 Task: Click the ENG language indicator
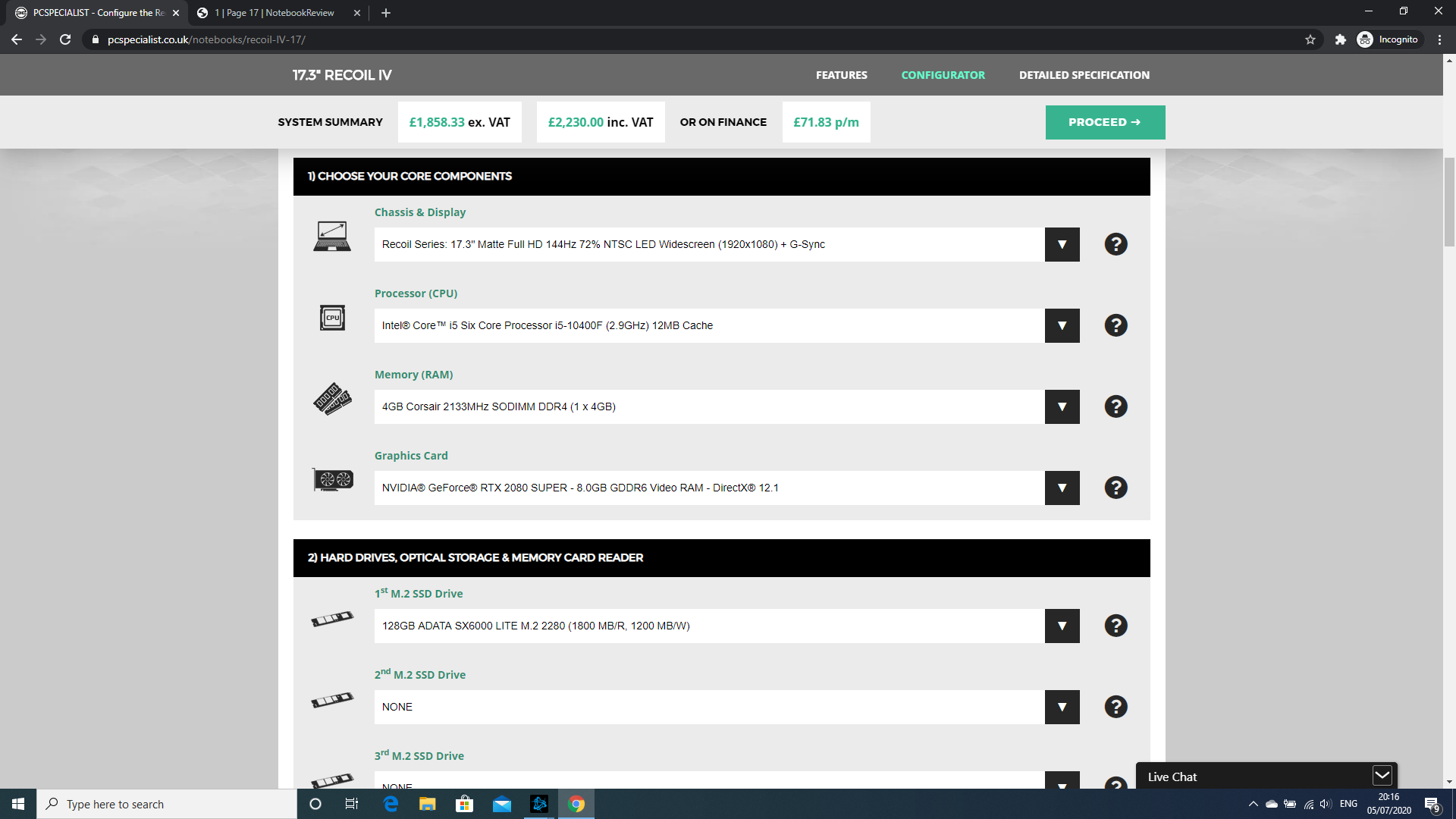(1348, 804)
